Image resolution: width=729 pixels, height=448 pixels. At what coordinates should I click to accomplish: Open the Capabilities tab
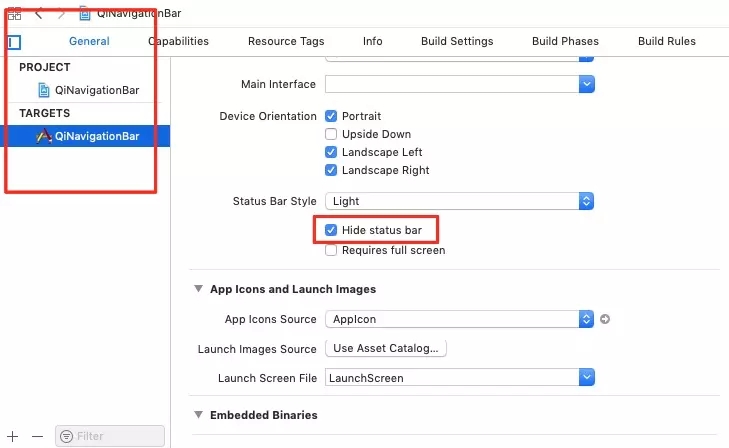(178, 41)
